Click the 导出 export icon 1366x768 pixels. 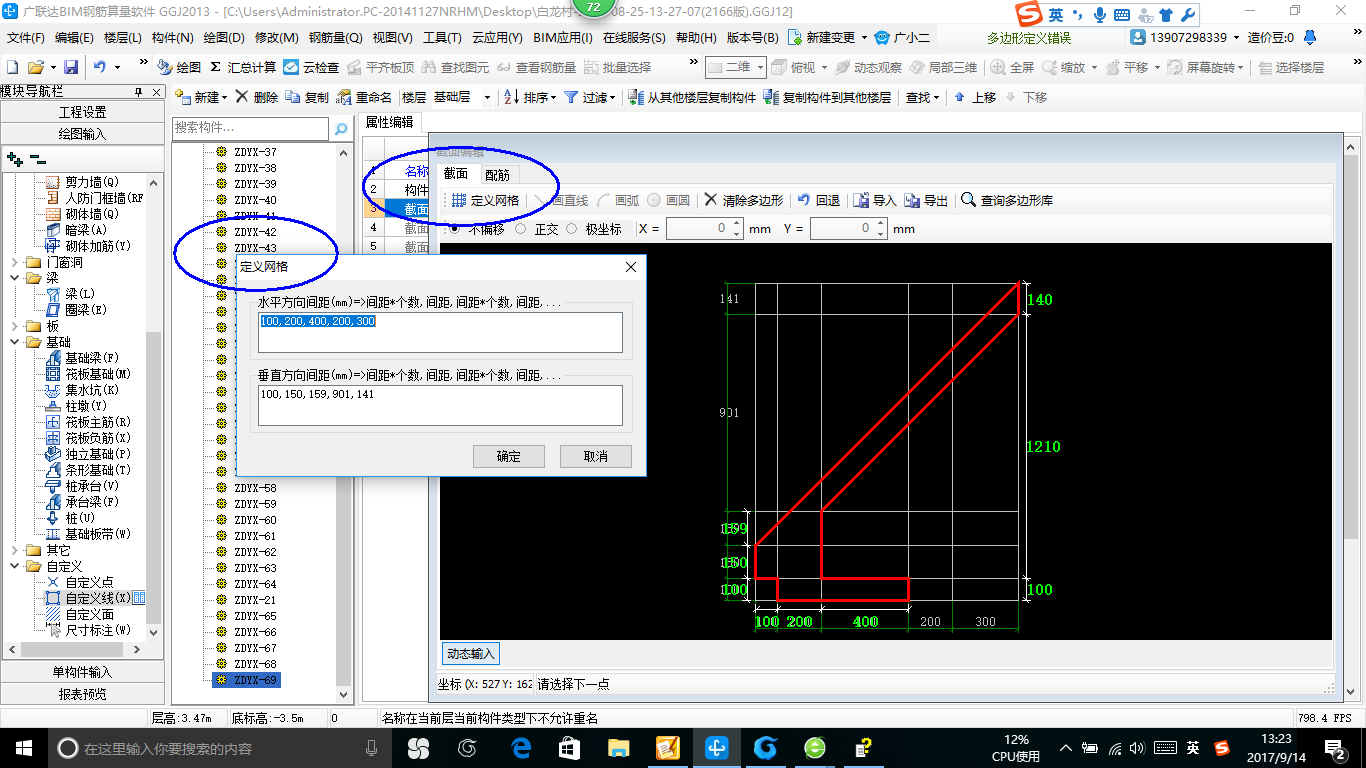point(926,200)
